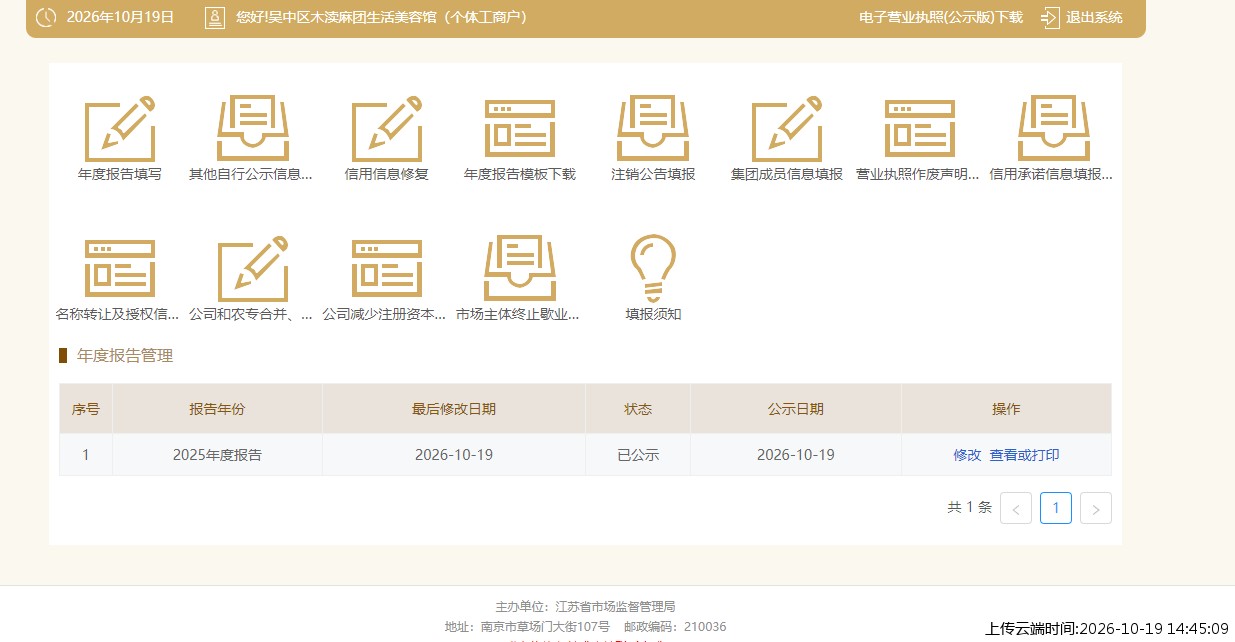This screenshot has width=1235, height=642.
Task: Open the 填报须知 lightbulb icon
Action: click(653, 268)
